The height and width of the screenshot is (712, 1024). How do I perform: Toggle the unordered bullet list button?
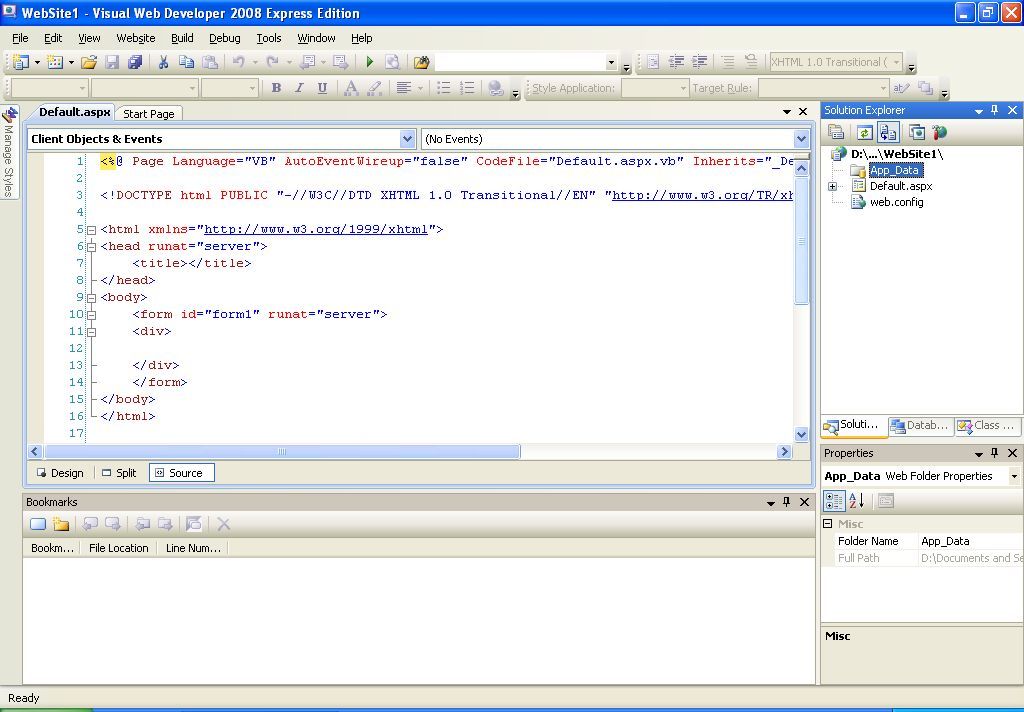pyautogui.click(x=443, y=88)
